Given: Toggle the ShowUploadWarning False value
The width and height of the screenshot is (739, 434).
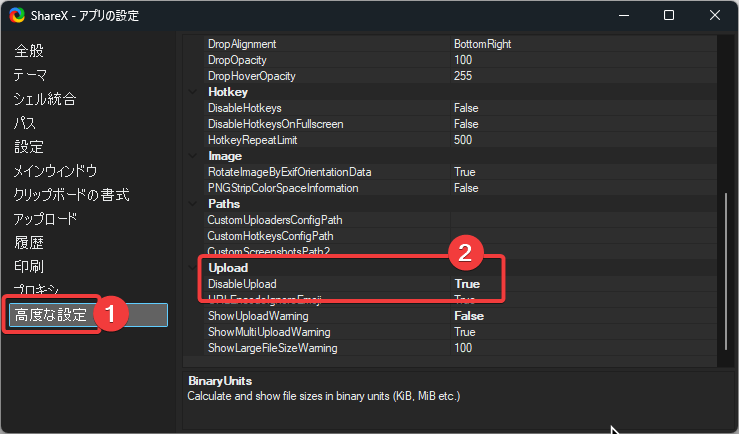Looking at the screenshot, I should point(469,316).
